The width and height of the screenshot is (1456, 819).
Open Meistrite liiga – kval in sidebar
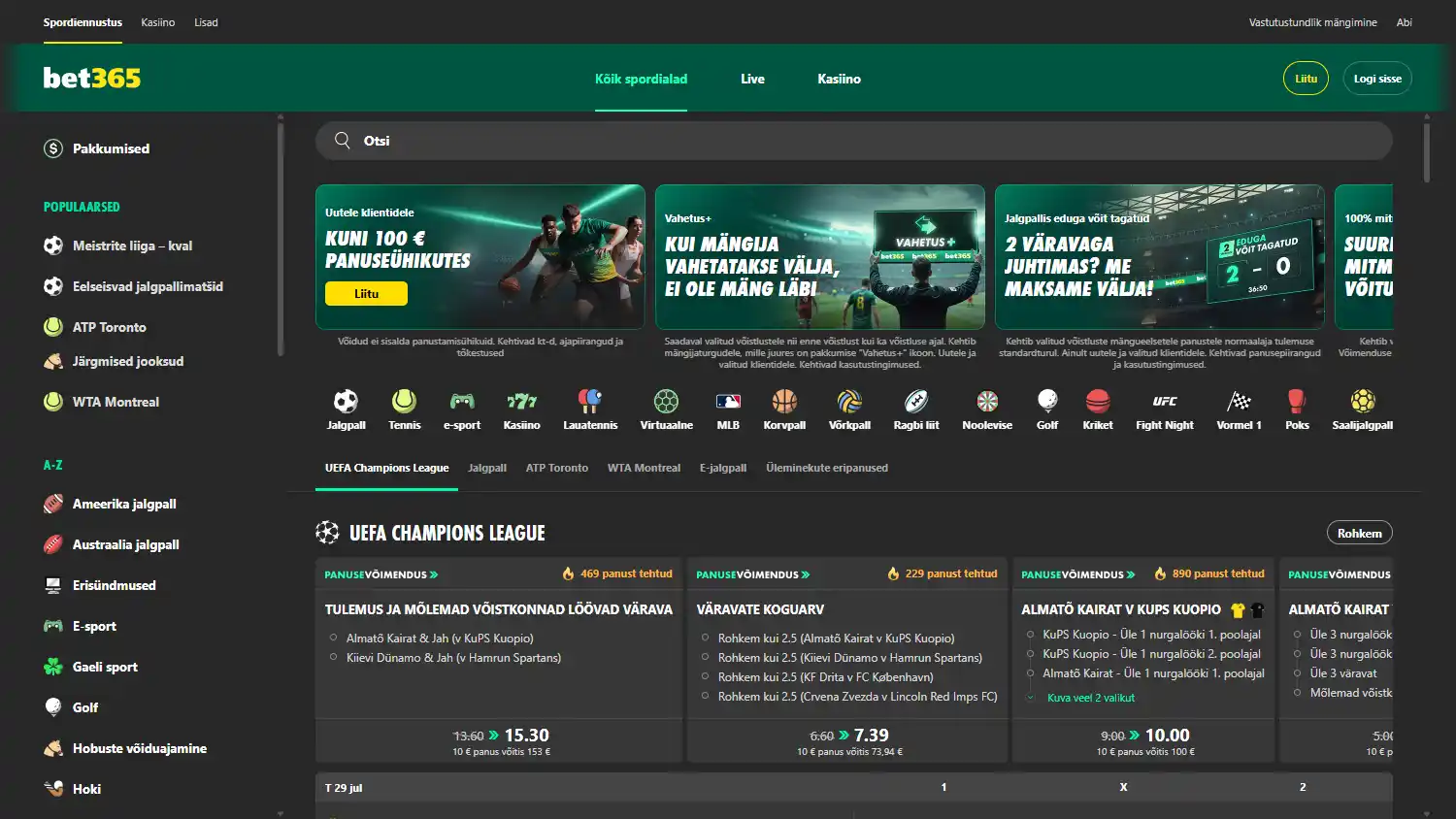[132, 246]
